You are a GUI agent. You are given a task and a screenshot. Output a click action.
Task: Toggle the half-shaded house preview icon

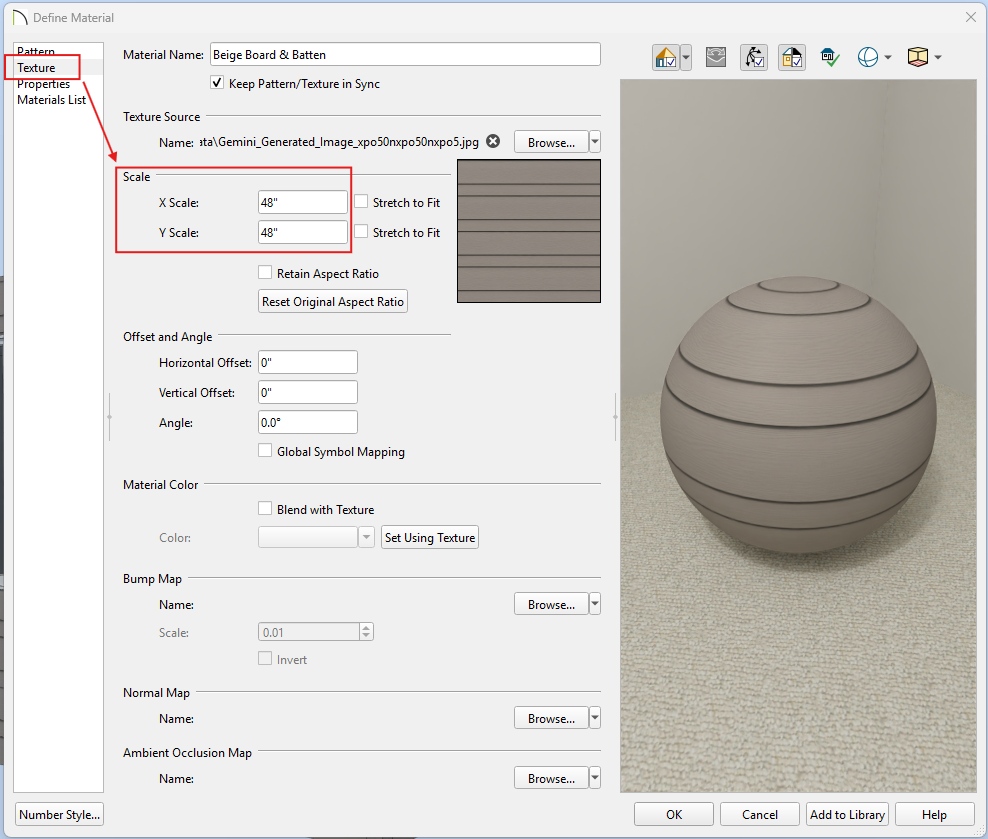click(x=792, y=57)
